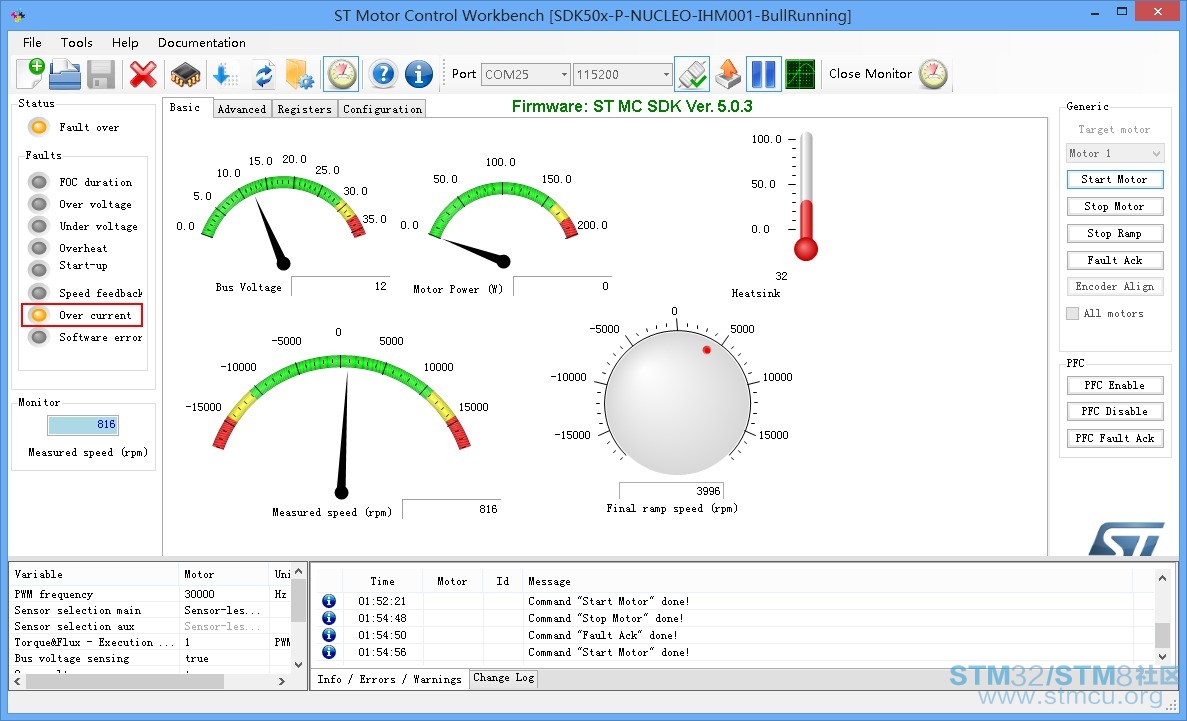Click the message log scroll down arrow
The height and width of the screenshot is (721, 1187).
point(1162,656)
